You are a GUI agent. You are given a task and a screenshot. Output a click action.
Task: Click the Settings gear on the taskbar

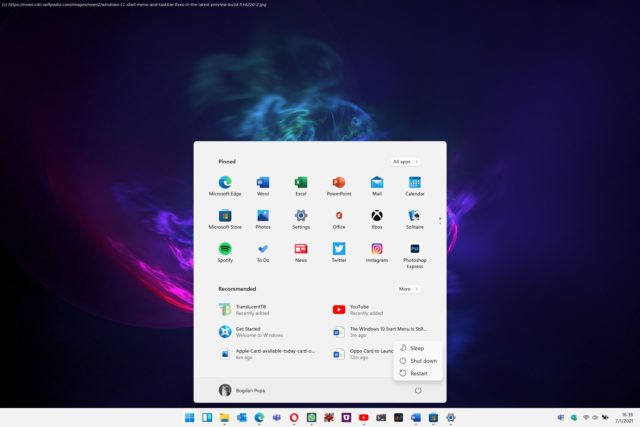(x=451, y=418)
